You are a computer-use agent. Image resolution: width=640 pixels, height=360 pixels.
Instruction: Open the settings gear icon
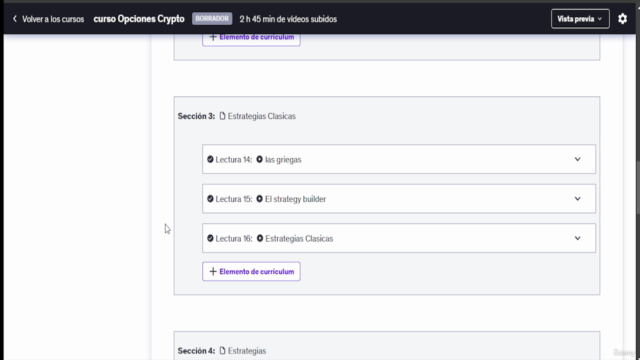click(x=622, y=19)
